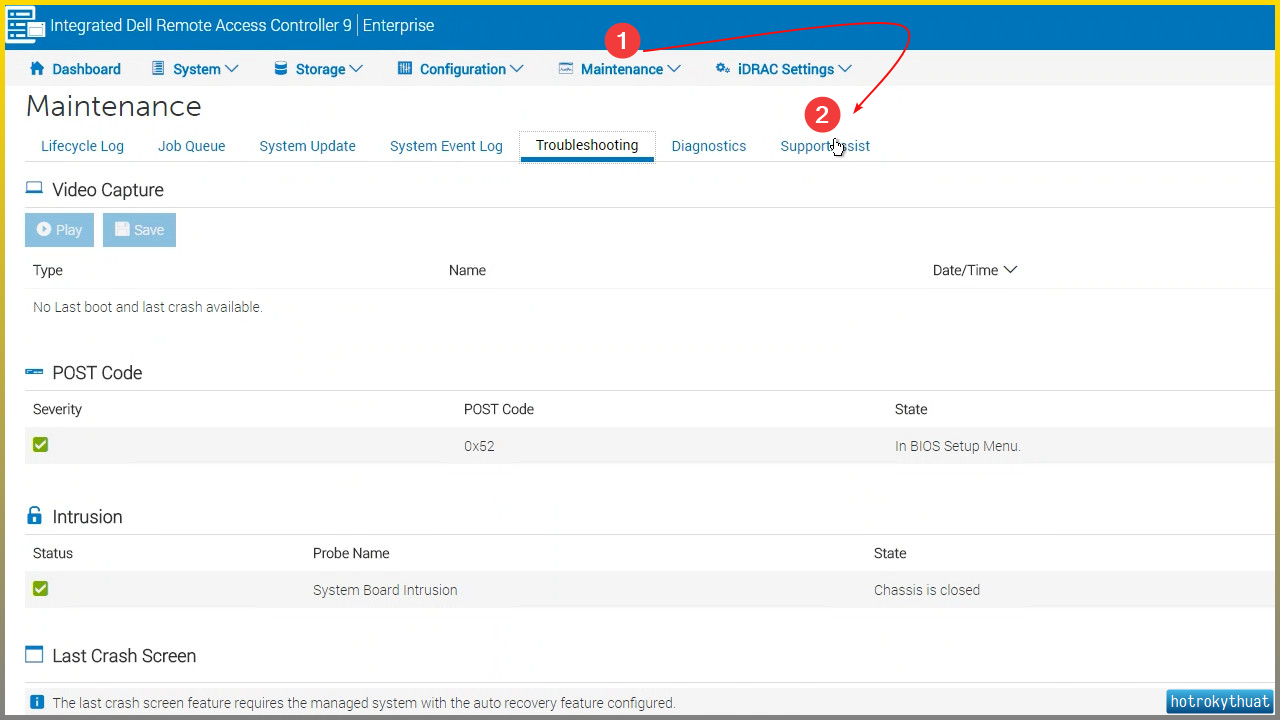Open the iDRAC Settings menu
Screen dimensions: 1280x720
(784, 69)
